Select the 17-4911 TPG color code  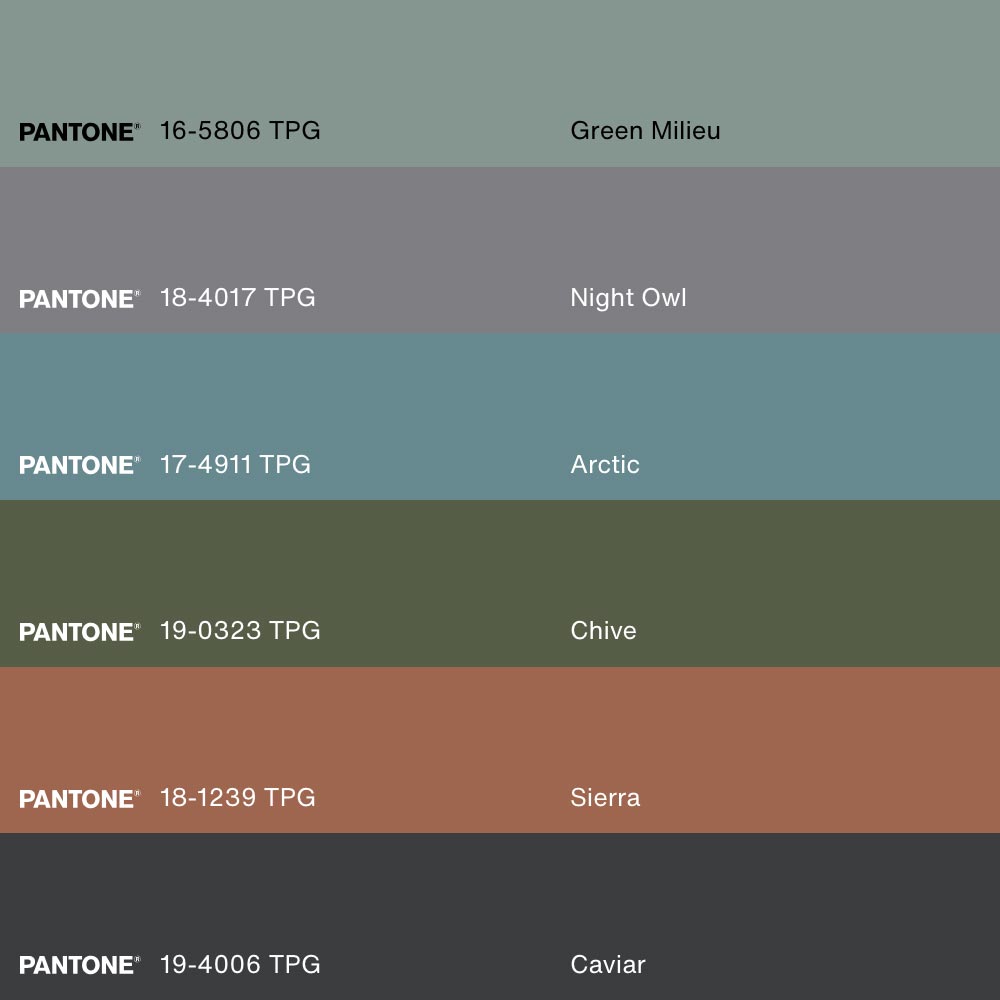235,464
